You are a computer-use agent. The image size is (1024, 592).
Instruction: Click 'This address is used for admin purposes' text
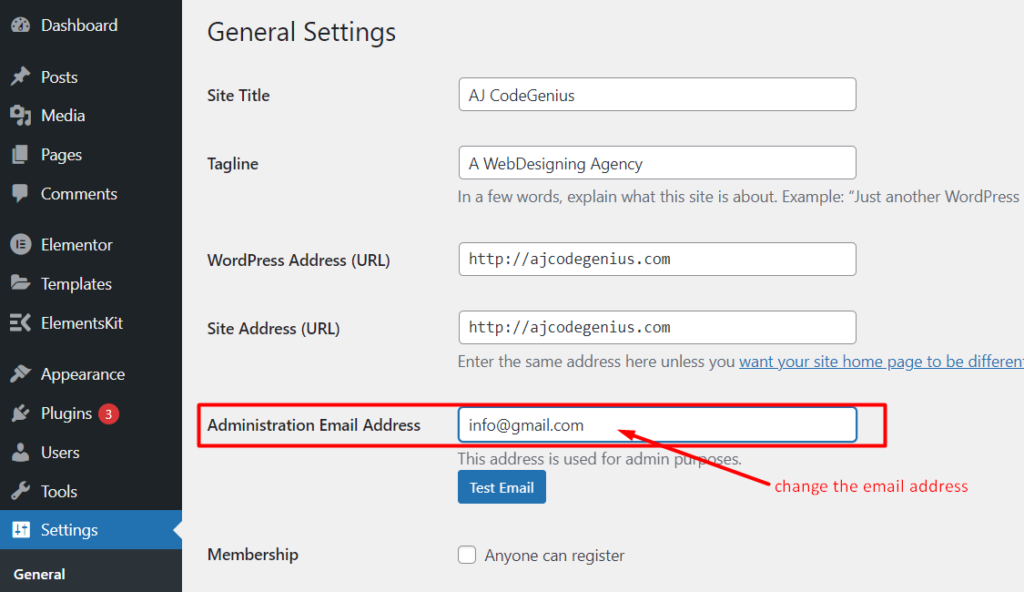600,459
